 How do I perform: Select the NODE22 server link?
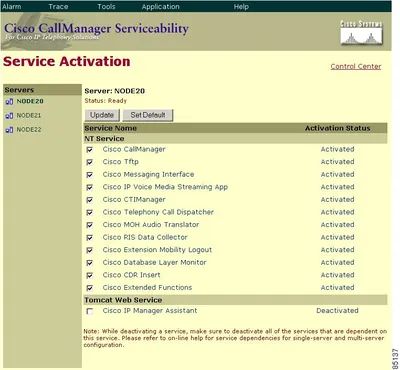click(x=29, y=129)
